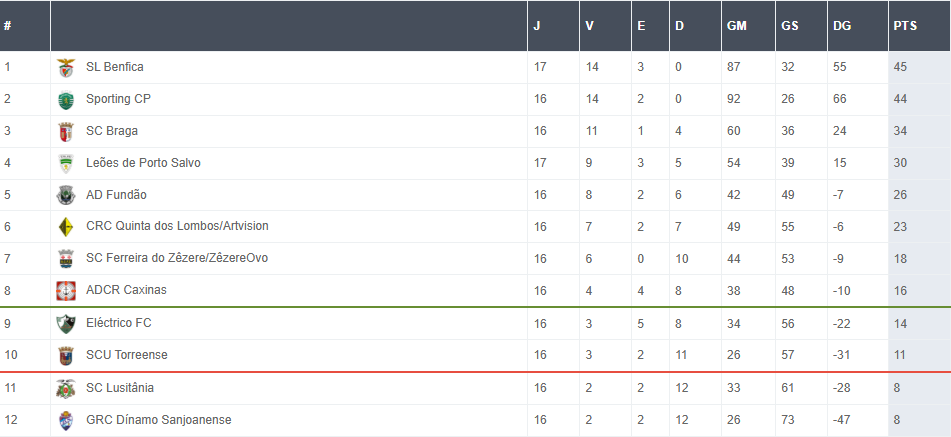The image size is (951, 437).
Task: Click the Sporting CP club crest
Action: (x=66, y=99)
